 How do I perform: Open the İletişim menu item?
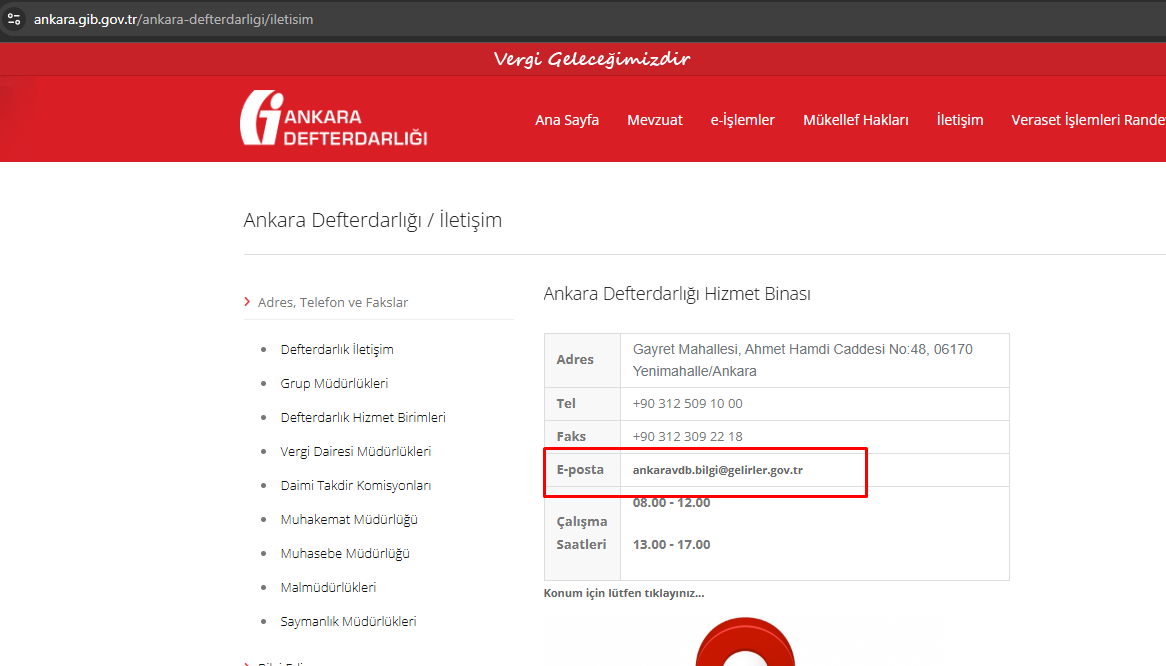(x=959, y=120)
